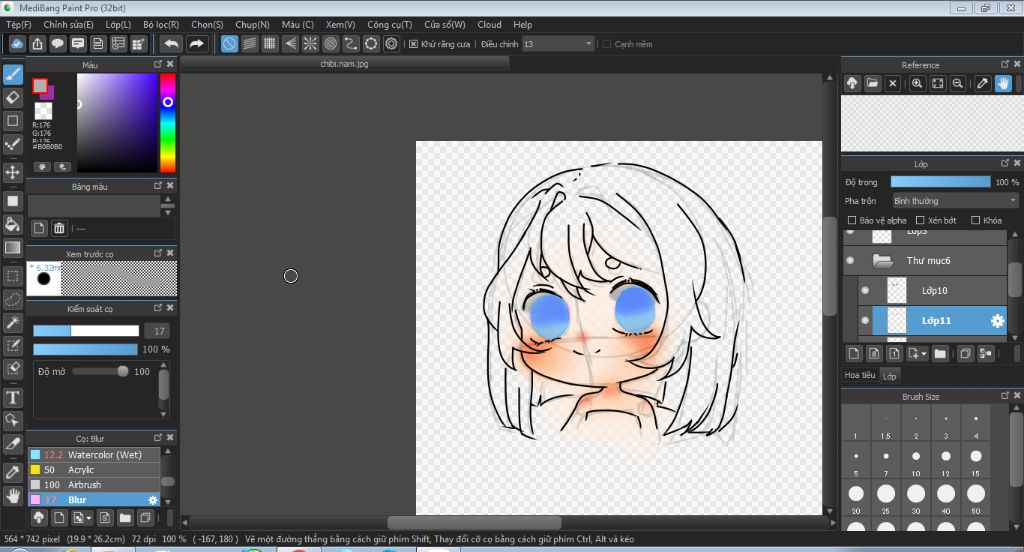Hide the Lớp11 layer visibility

click(x=865, y=321)
